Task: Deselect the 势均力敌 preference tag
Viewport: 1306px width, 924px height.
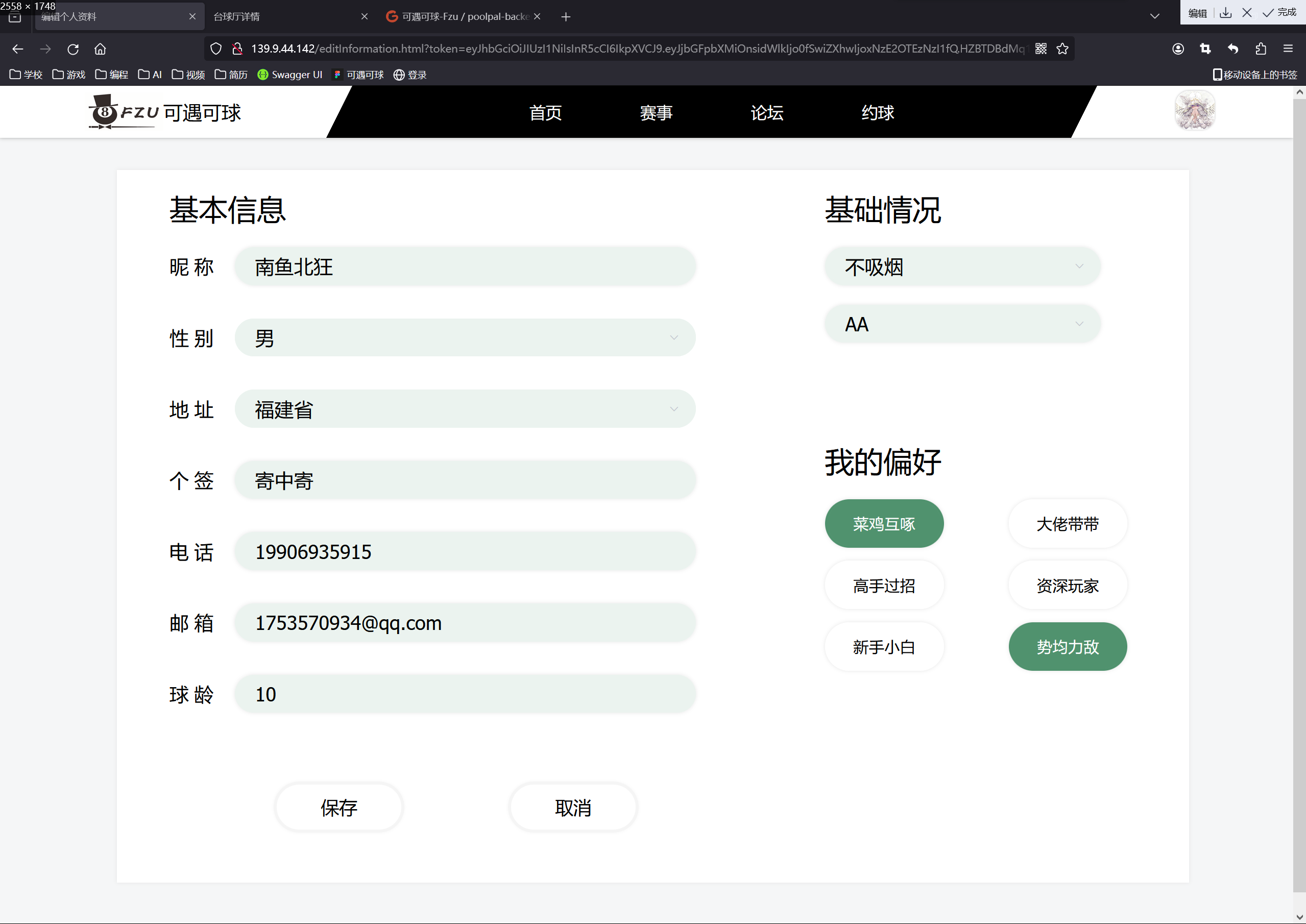Action: coord(1067,646)
